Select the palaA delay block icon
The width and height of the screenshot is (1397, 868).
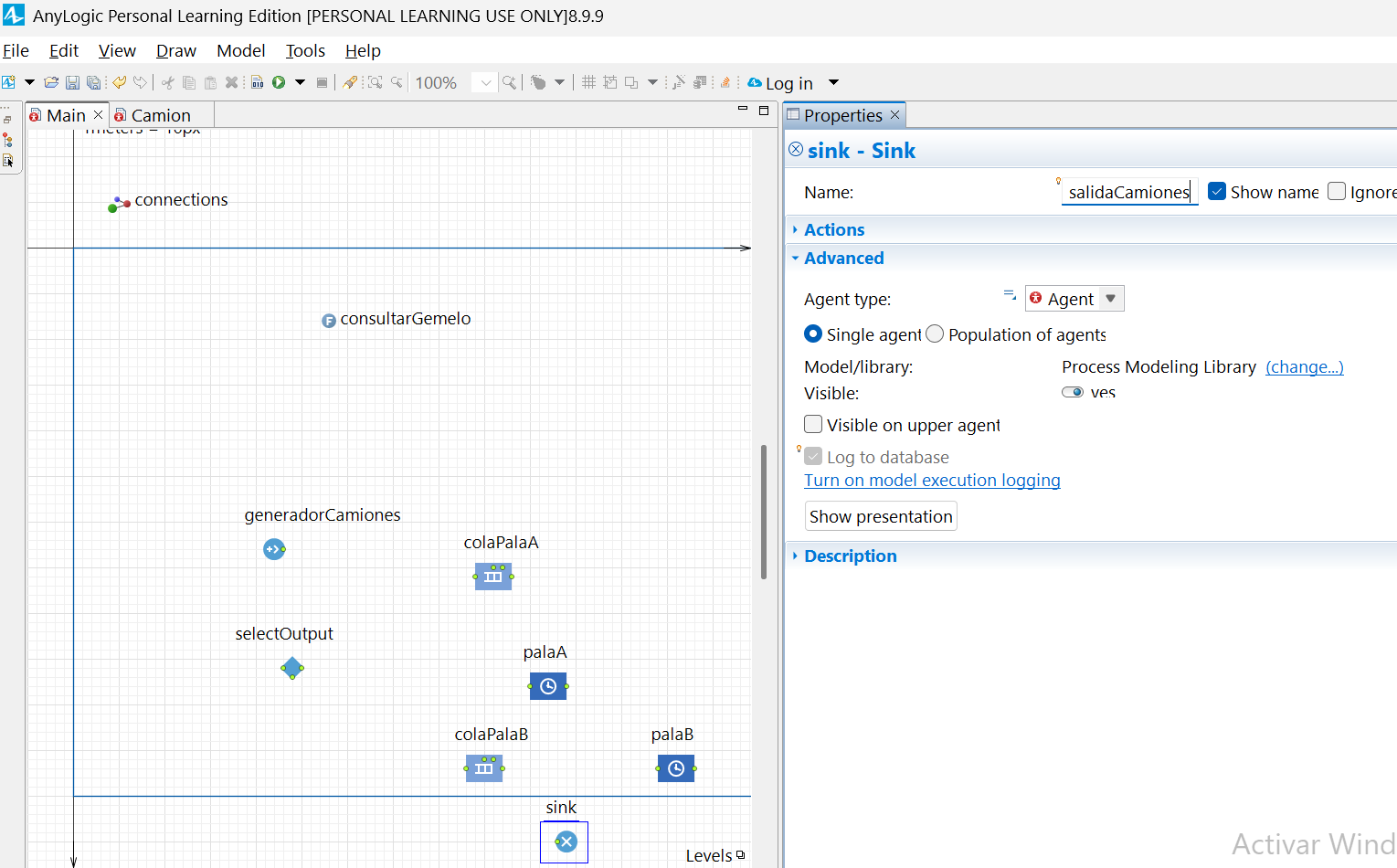click(548, 686)
